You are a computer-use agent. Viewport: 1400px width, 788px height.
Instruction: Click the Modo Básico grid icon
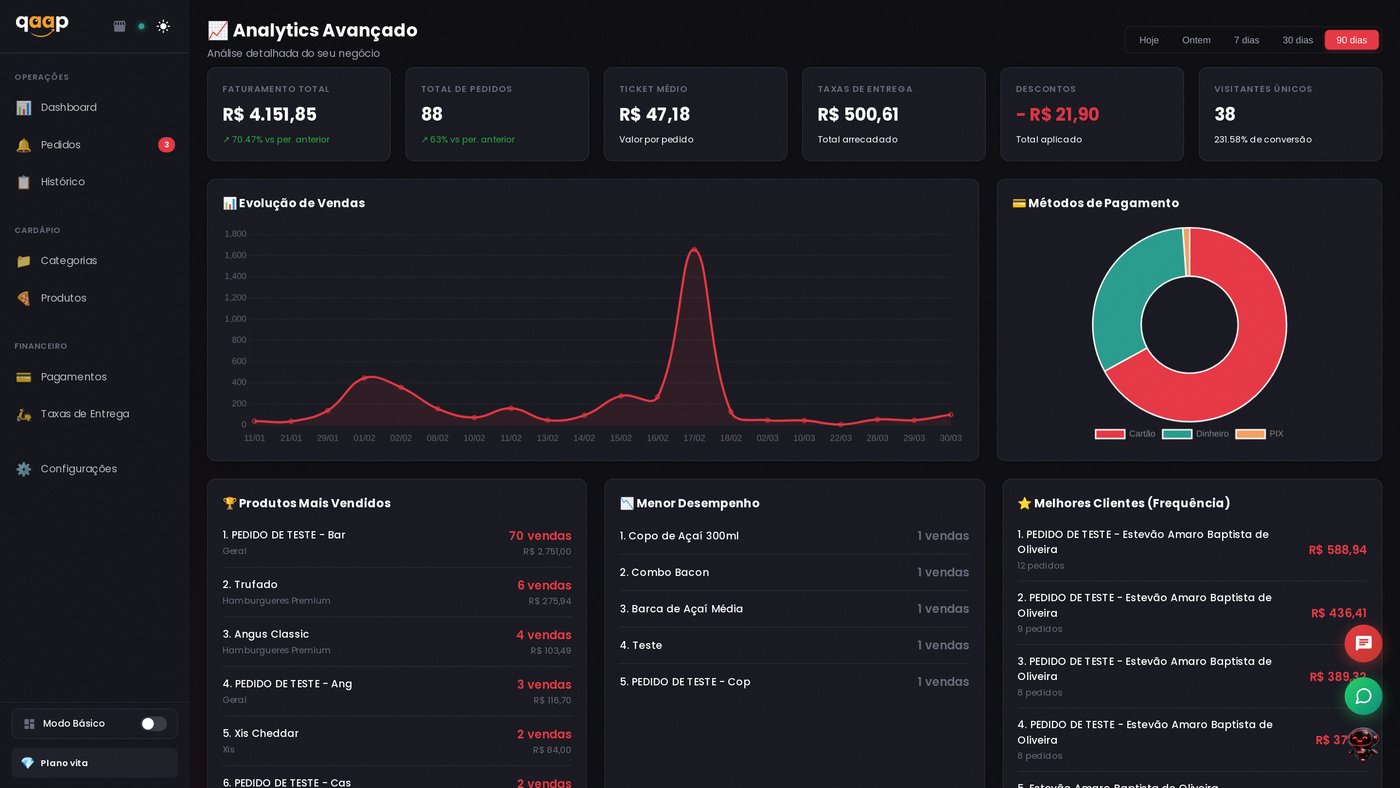[x=29, y=724]
